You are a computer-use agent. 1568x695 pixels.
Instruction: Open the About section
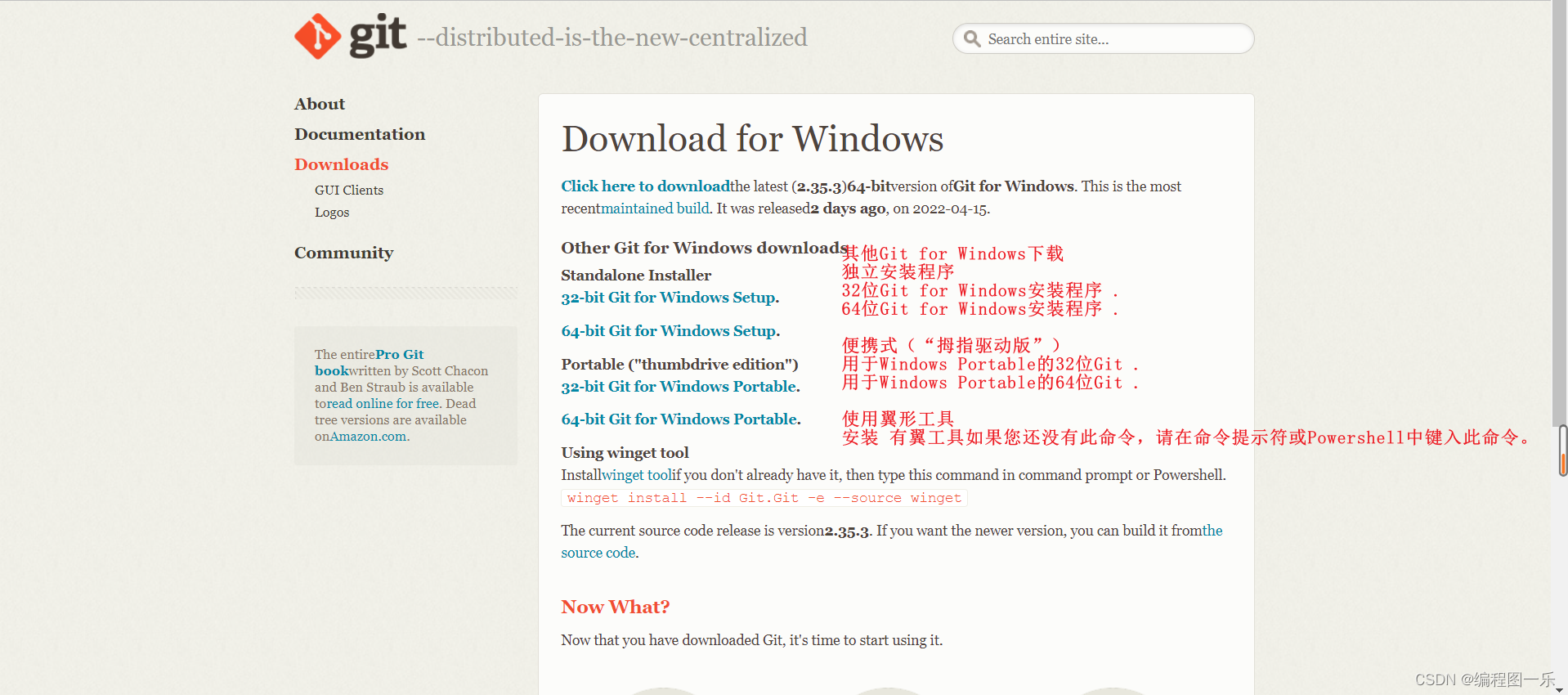click(320, 104)
